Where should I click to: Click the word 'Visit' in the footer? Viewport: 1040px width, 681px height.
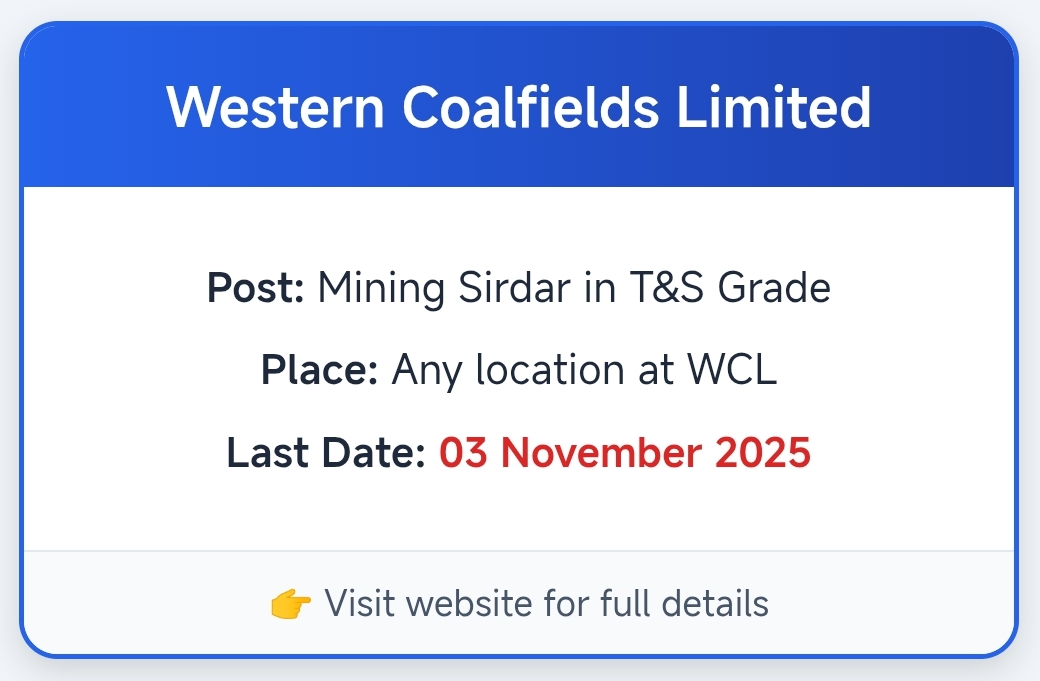[354, 604]
